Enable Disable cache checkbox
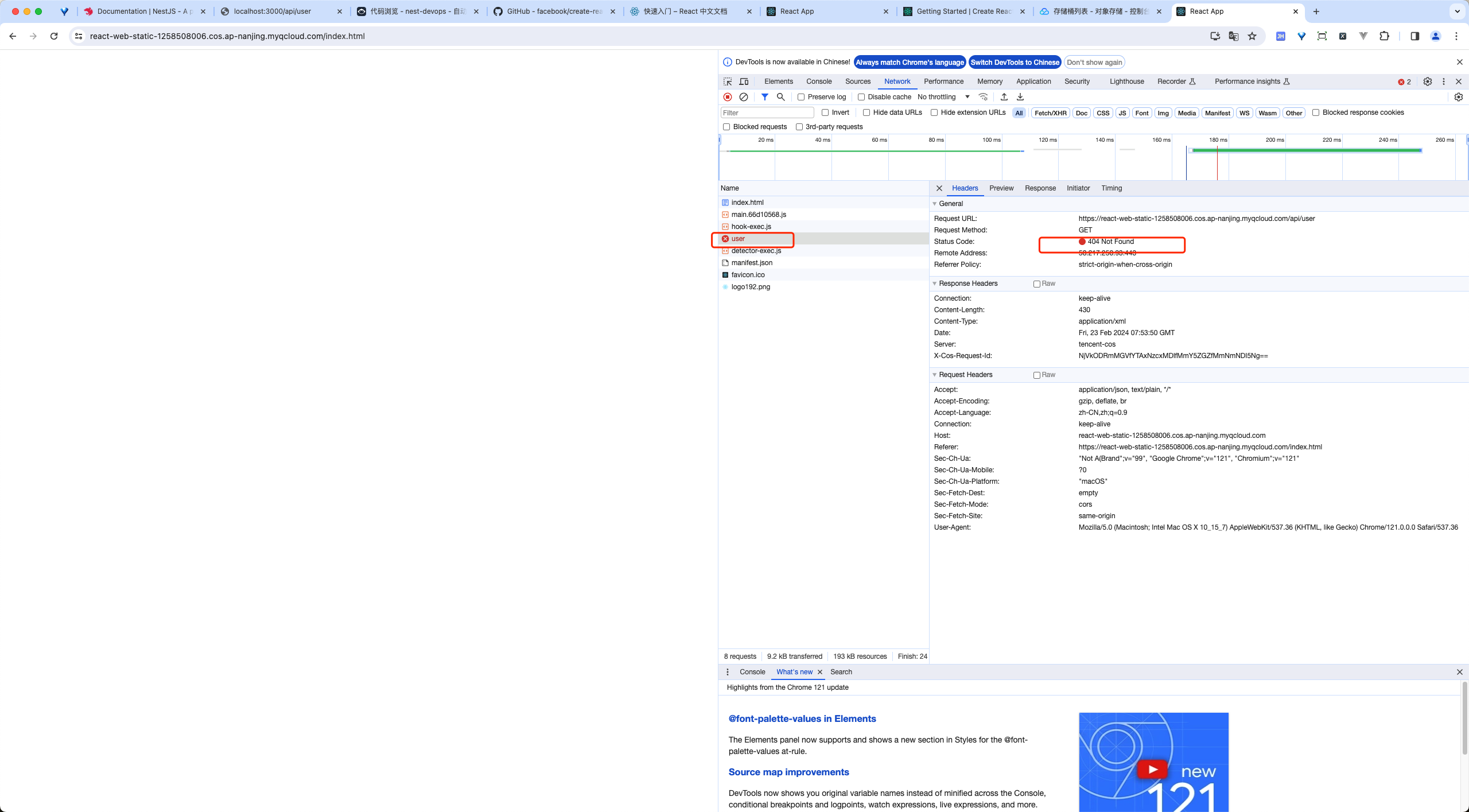Screen dimensions: 1469x812 click(x=861, y=97)
